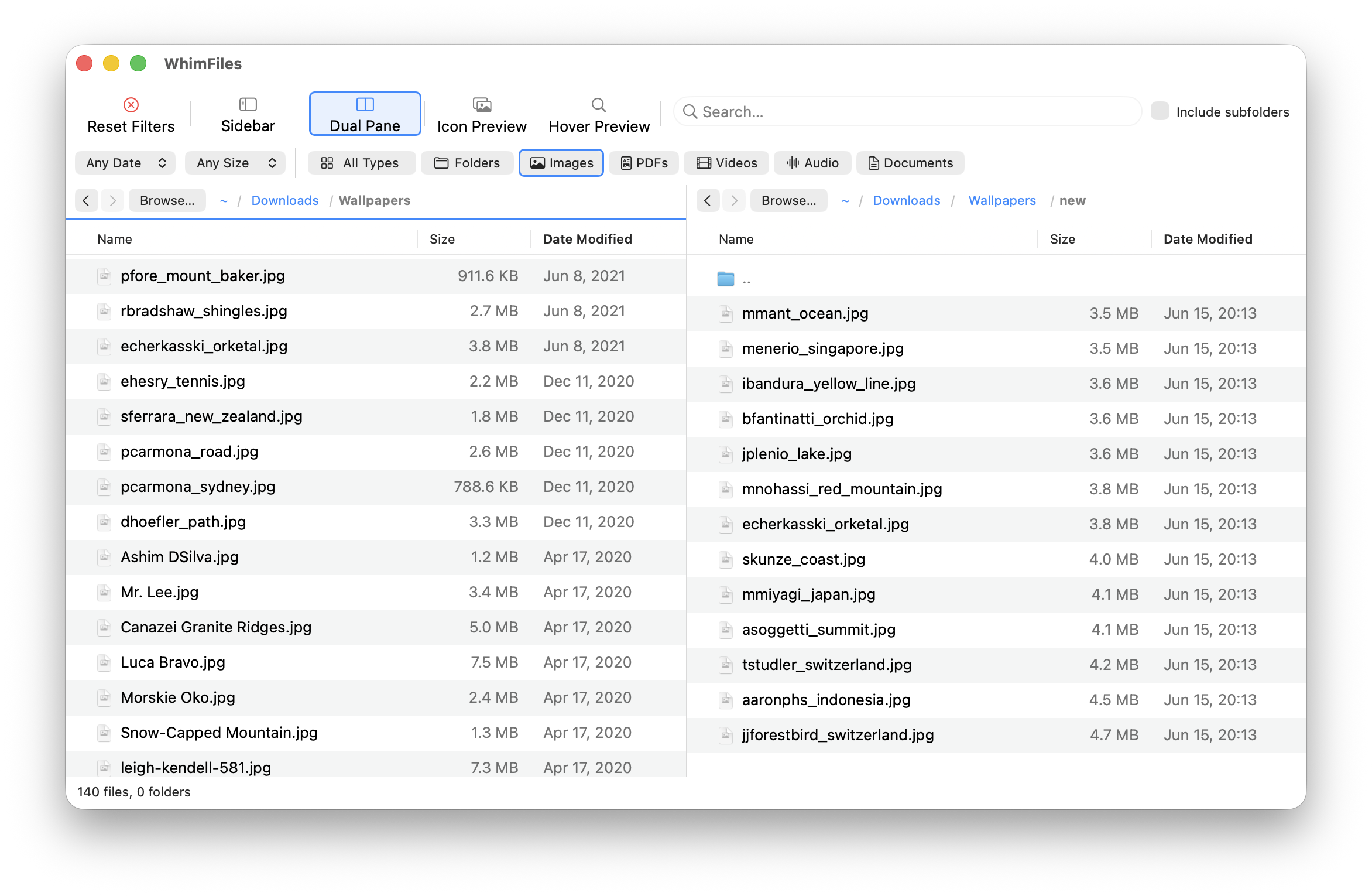Click icon next to ehesry_tennis.jpg
Viewport: 1372px width, 896px height.
[104, 381]
